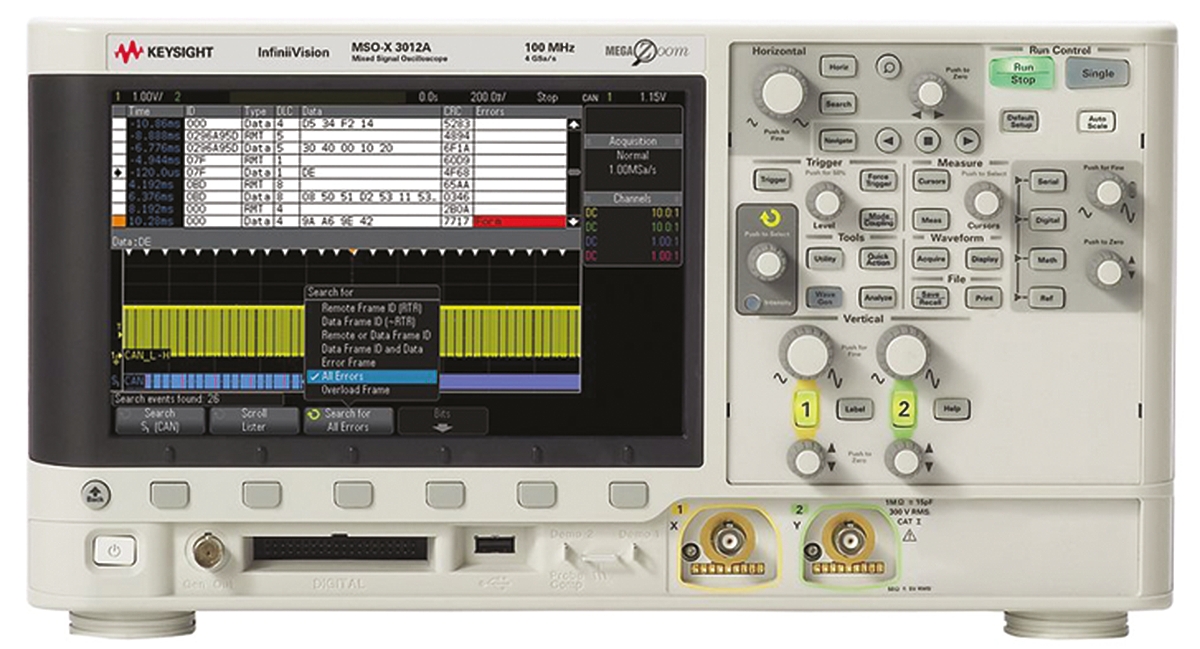Toggle channel 1 on/off key

(x=806, y=409)
